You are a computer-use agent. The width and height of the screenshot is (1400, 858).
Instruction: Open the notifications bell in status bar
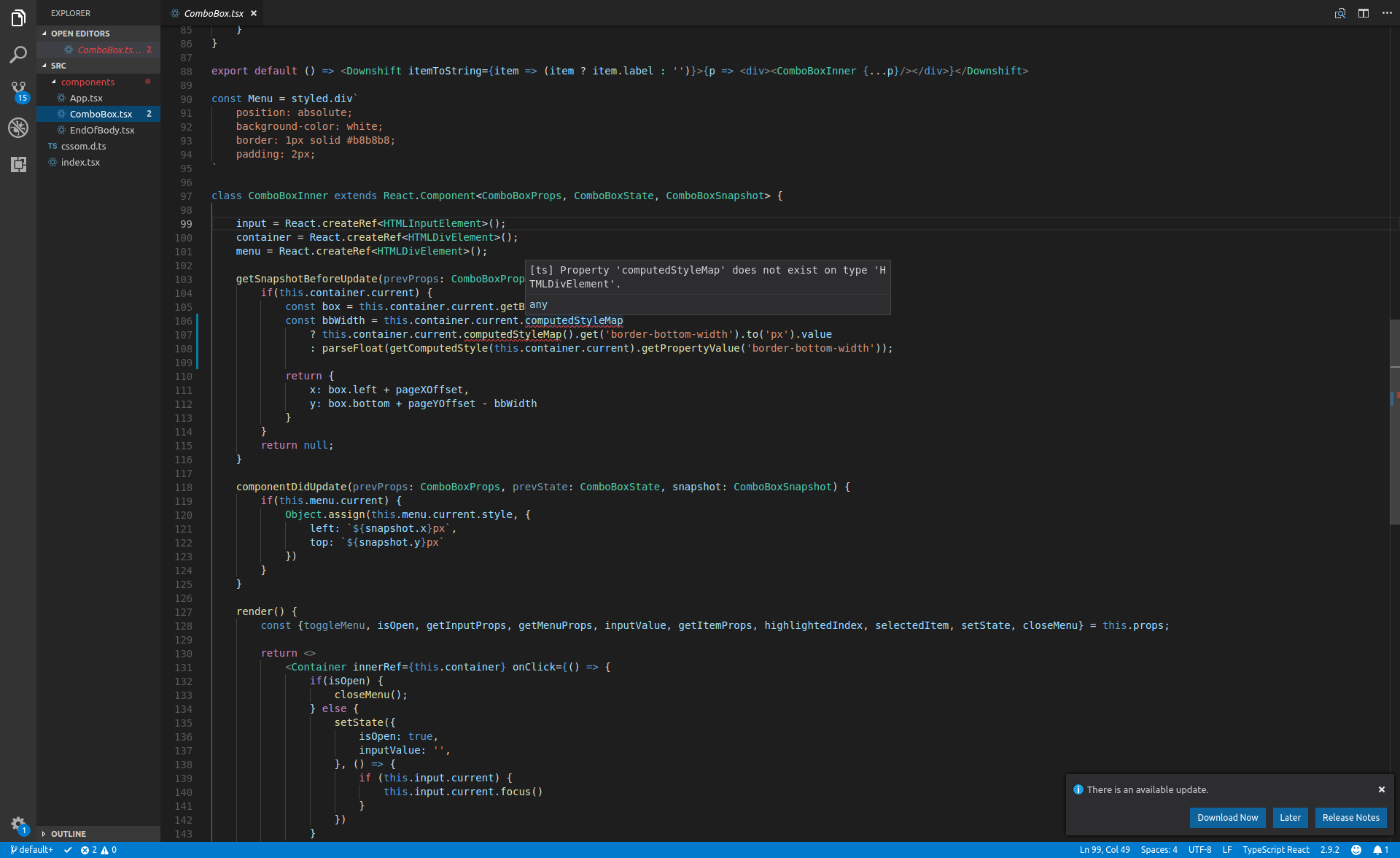(x=1380, y=850)
